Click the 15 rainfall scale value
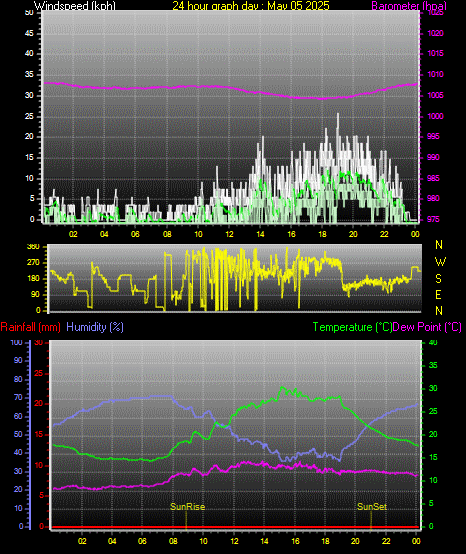The width and height of the screenshot is (466, 554). tap(39, 434)
